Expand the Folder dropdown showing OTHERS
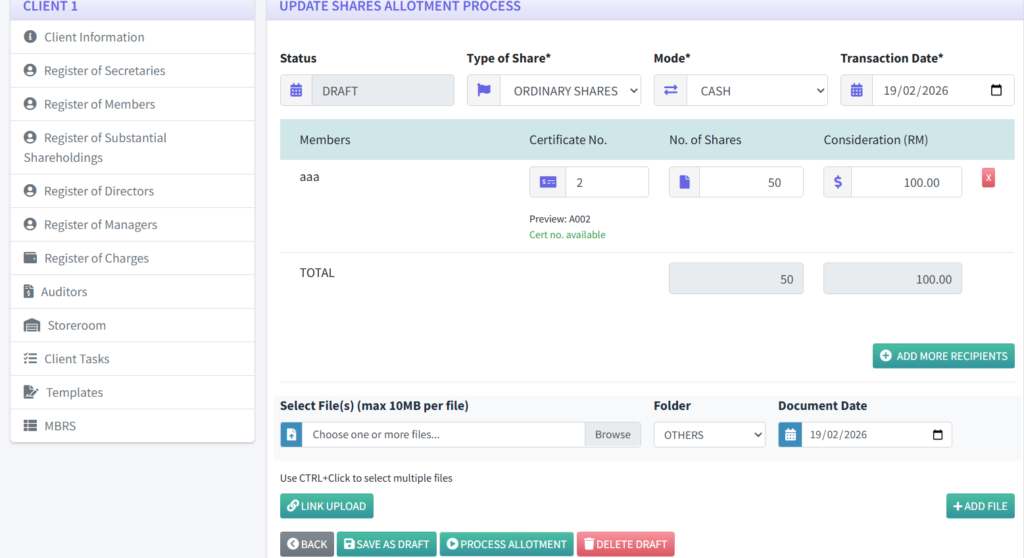The width and height of the screenshot is (1024, 558). (x=709, y=435)
